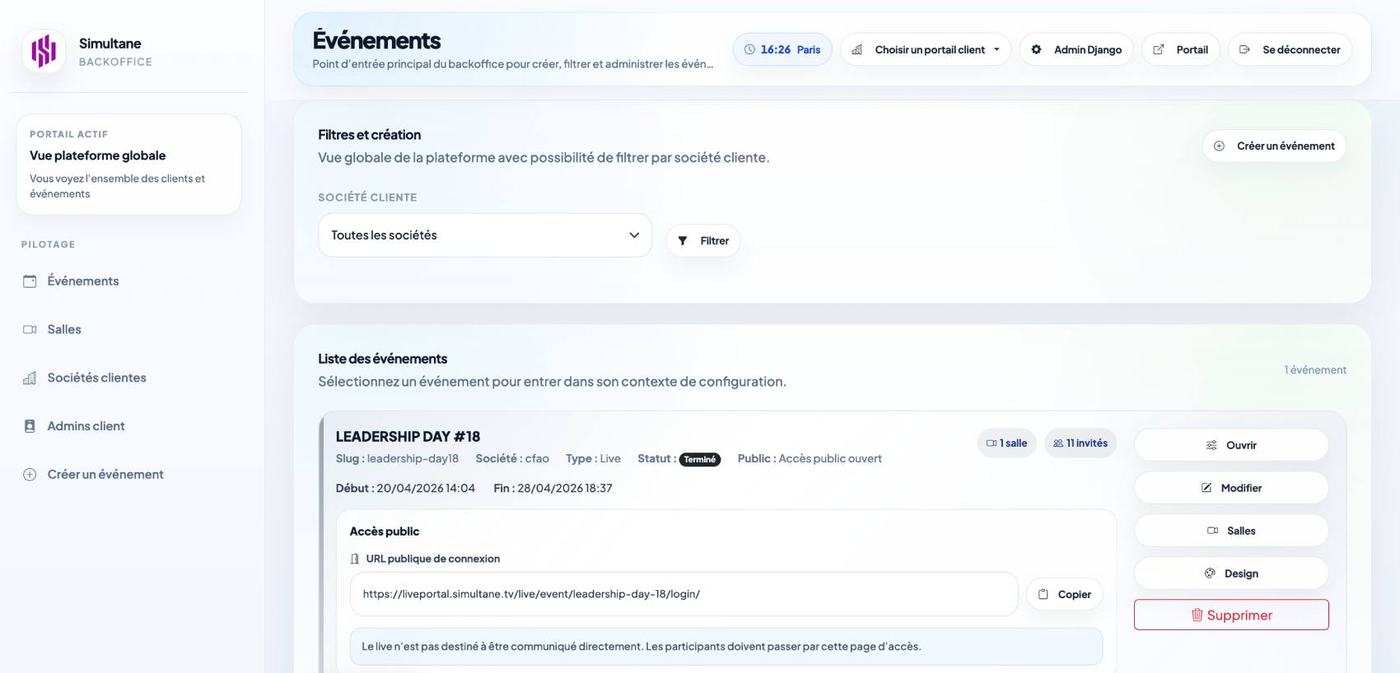Select Événements in the Pilotage menu
Screen dimensions: 1400x673
(x=83, y=281)
